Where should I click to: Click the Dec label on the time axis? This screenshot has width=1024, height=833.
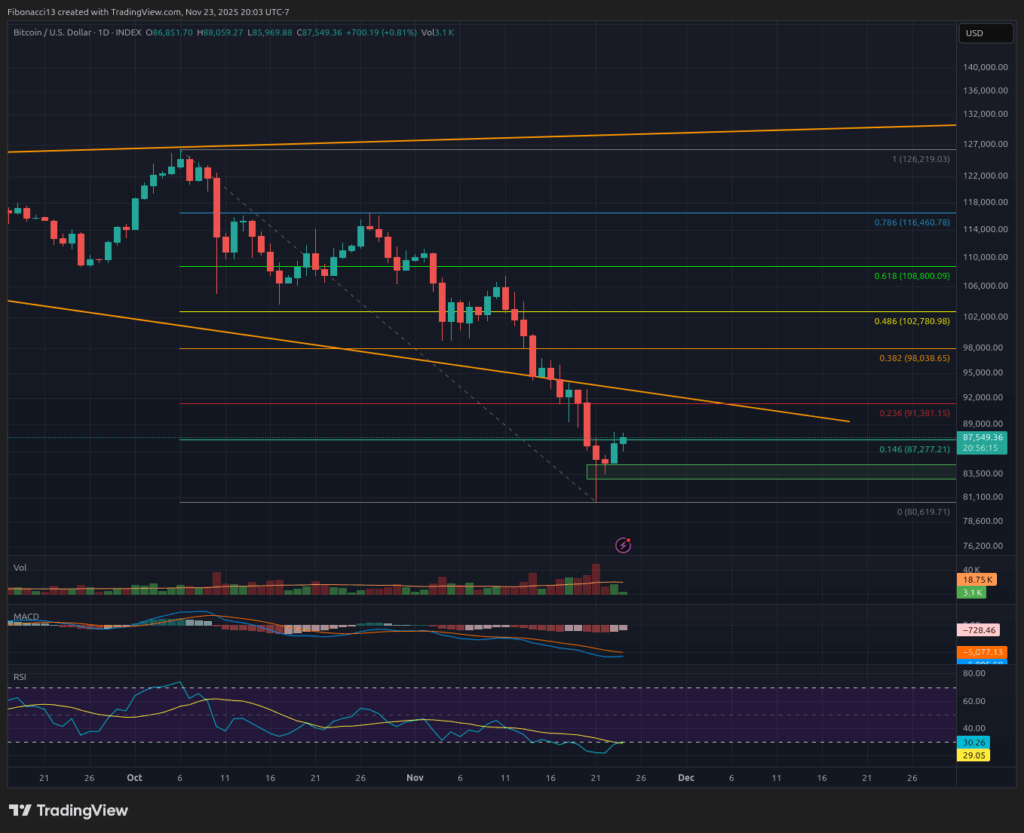[686, 778]
